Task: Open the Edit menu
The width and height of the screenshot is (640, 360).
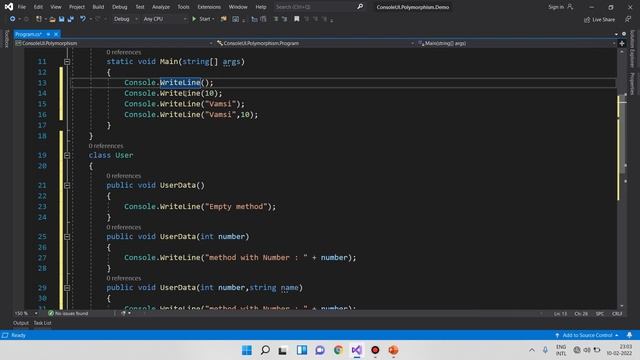Action: tap(38, 7)
